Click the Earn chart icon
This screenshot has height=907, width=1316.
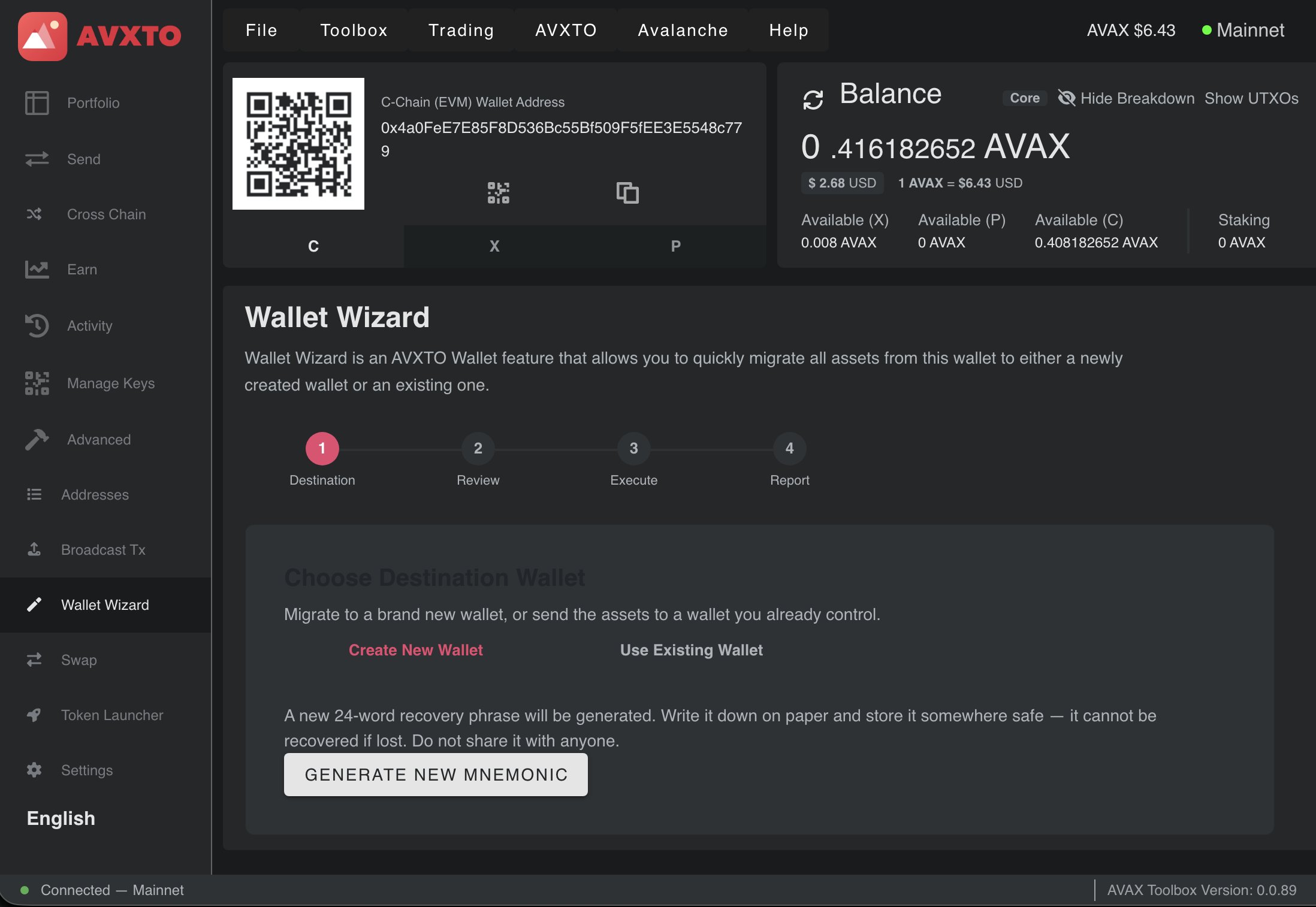tap(37, 270)
